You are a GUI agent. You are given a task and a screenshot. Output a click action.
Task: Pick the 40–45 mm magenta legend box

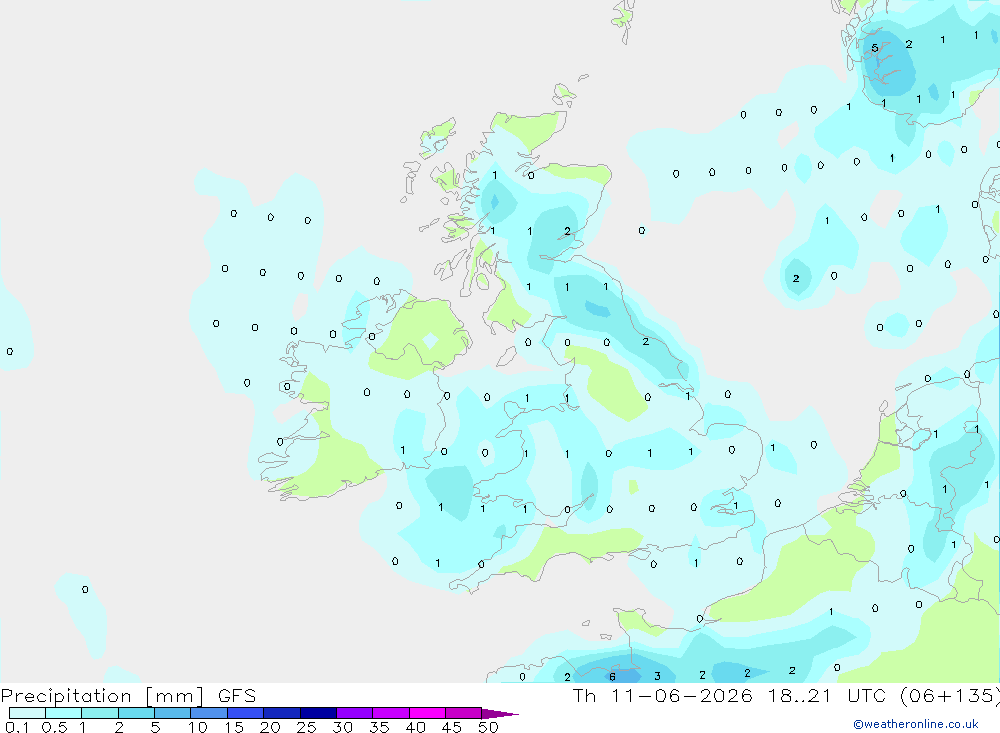point(427,713)
